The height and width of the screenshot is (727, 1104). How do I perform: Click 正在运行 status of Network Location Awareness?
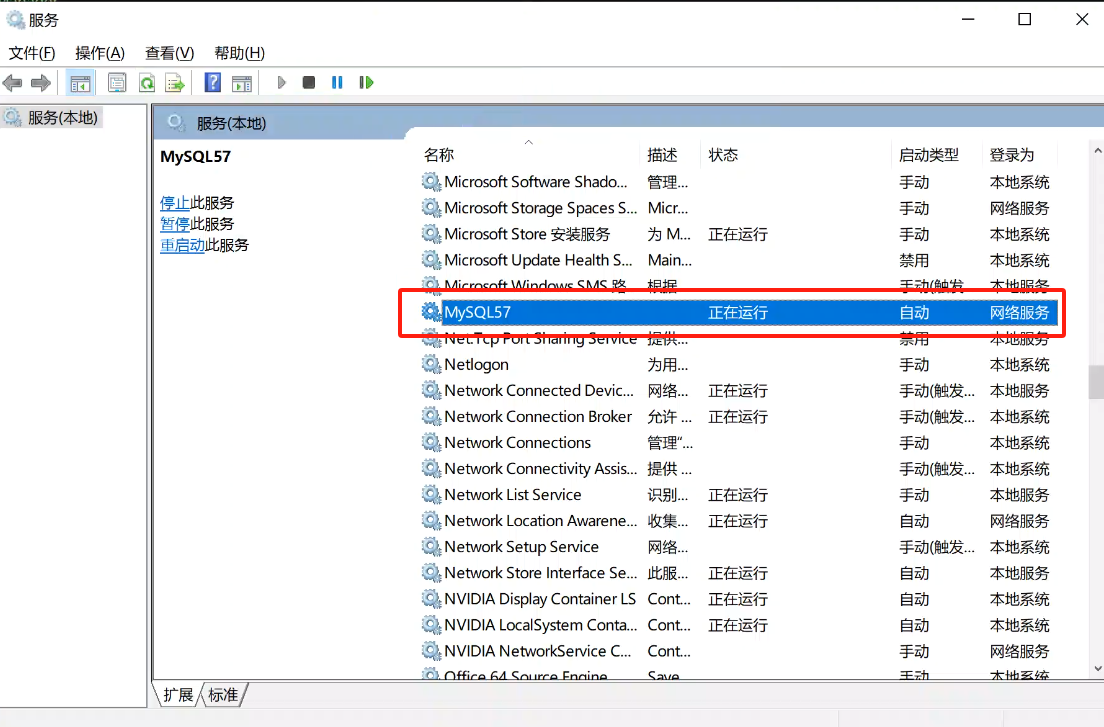[x=738, y=521]
